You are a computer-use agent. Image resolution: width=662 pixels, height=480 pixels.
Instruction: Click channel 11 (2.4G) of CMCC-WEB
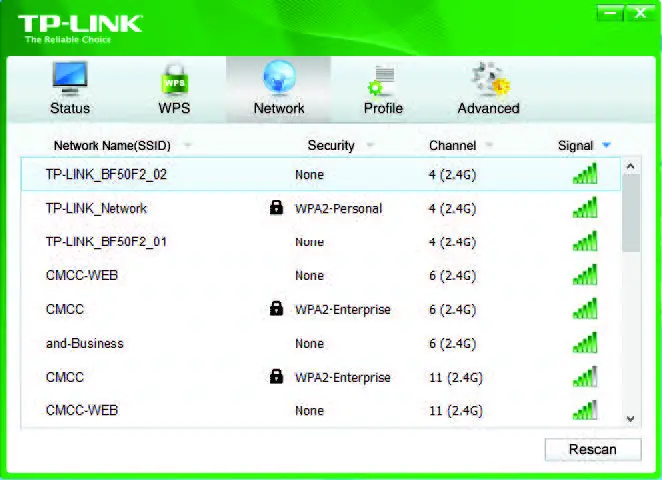coord(456,410)
